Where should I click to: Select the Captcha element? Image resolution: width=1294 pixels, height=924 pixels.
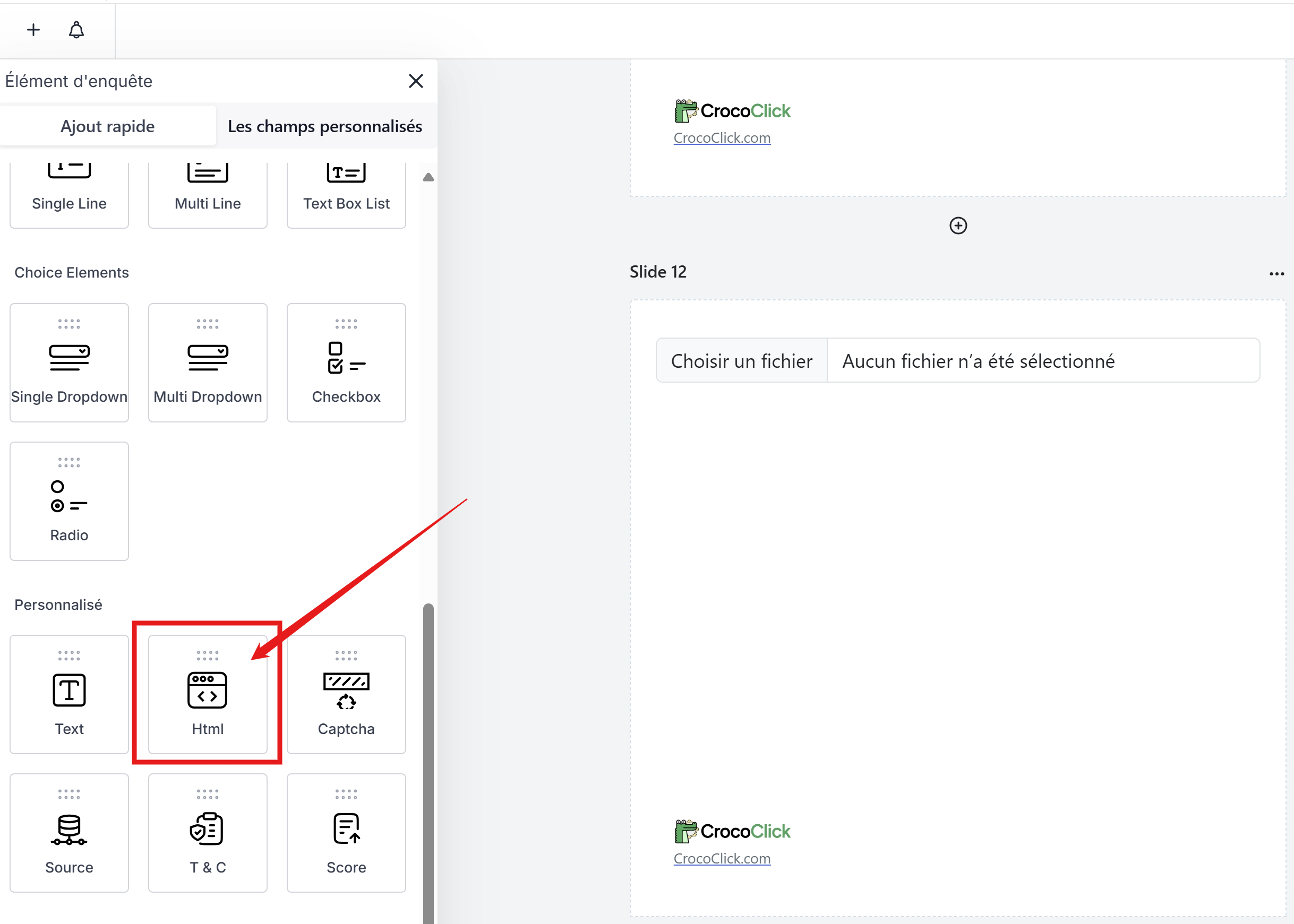[346, 694]
